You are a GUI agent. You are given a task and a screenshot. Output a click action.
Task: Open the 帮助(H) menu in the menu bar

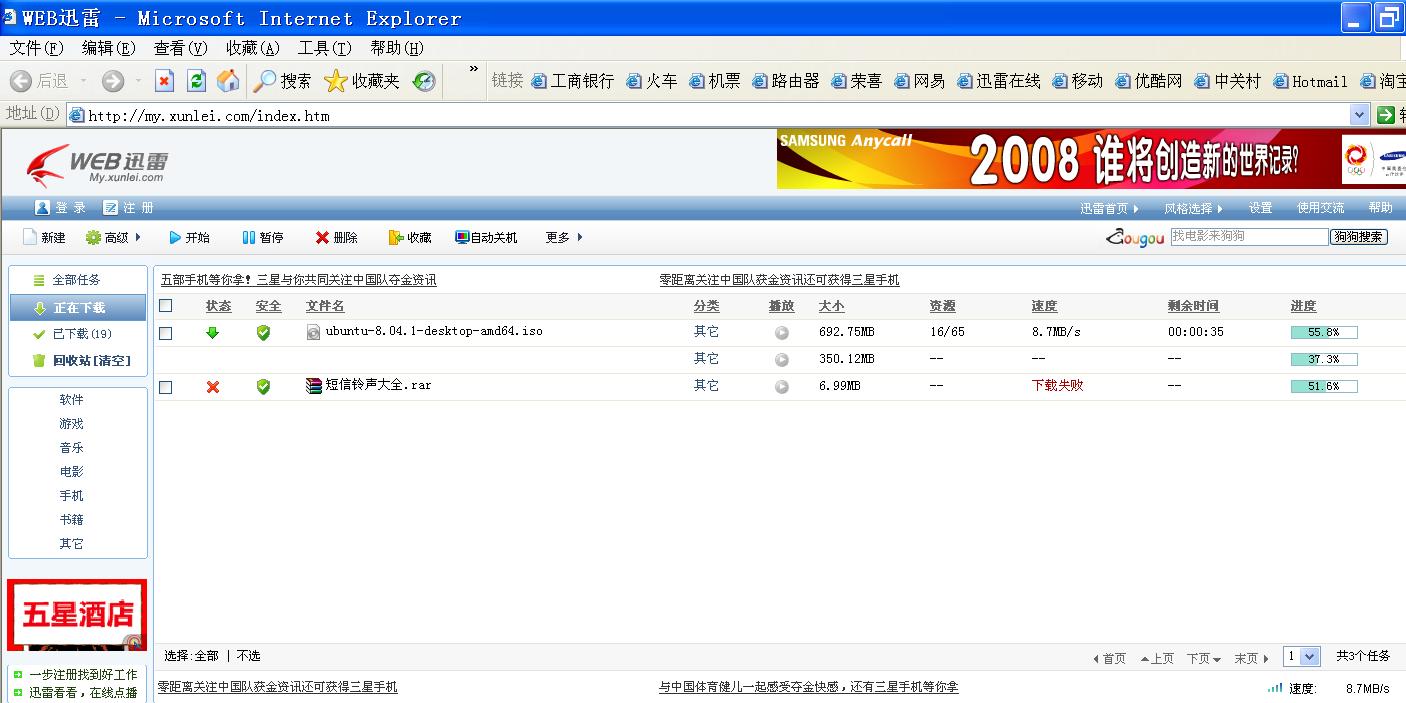397,48
